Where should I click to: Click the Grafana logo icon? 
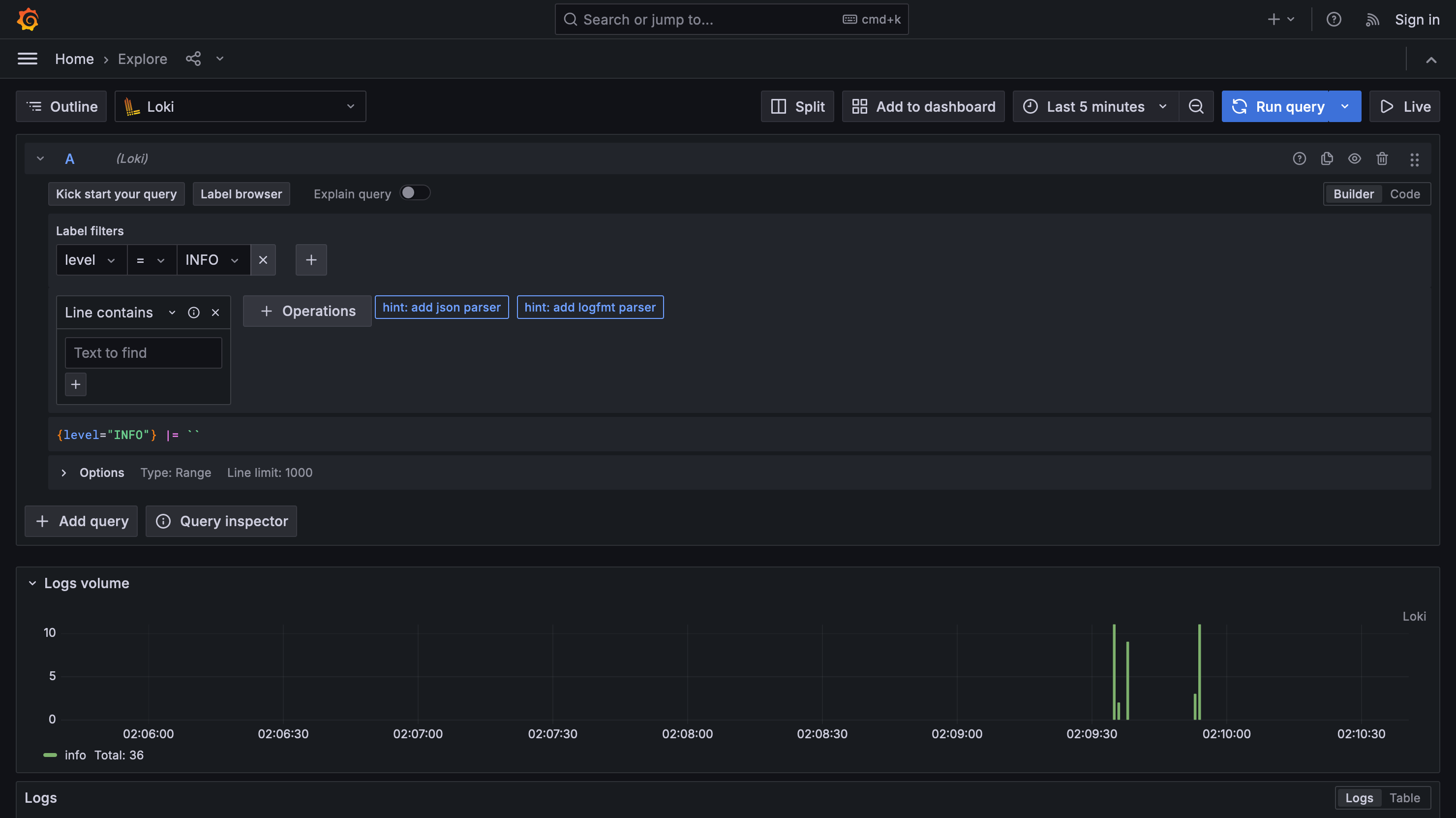[x=28, y=19]
